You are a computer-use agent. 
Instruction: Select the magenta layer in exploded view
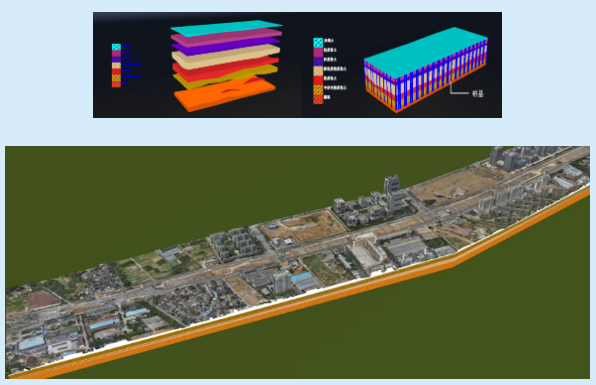227,38
